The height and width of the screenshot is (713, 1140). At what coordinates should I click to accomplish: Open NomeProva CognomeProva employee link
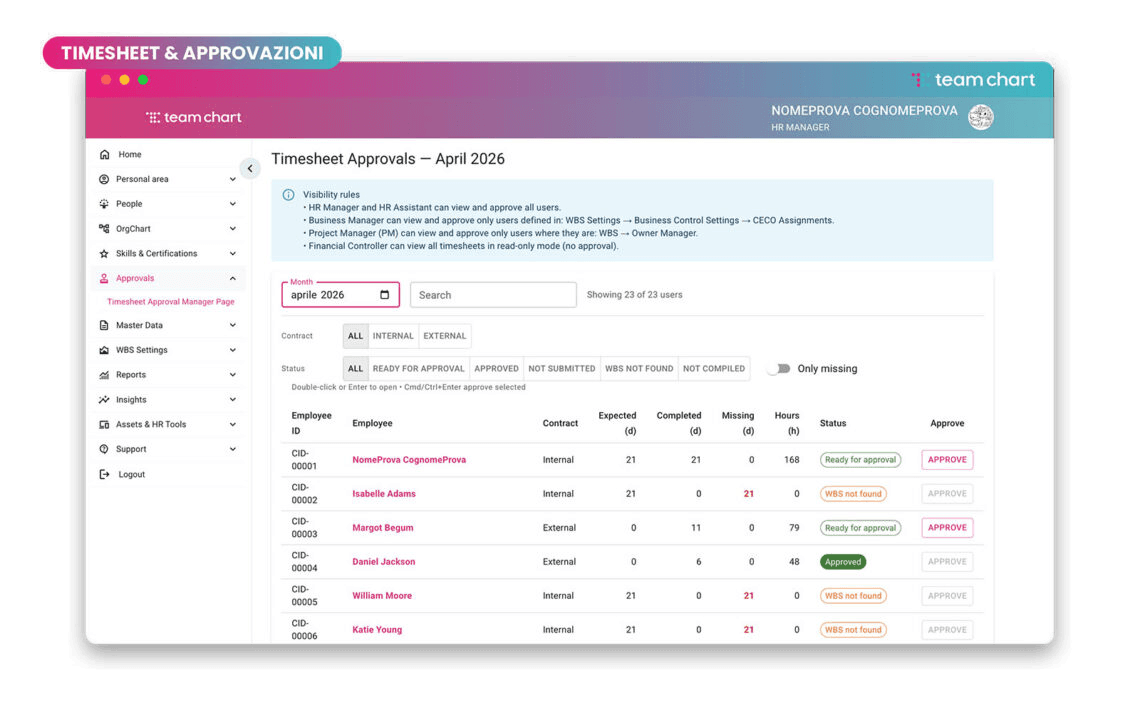(x=409, y=460)
